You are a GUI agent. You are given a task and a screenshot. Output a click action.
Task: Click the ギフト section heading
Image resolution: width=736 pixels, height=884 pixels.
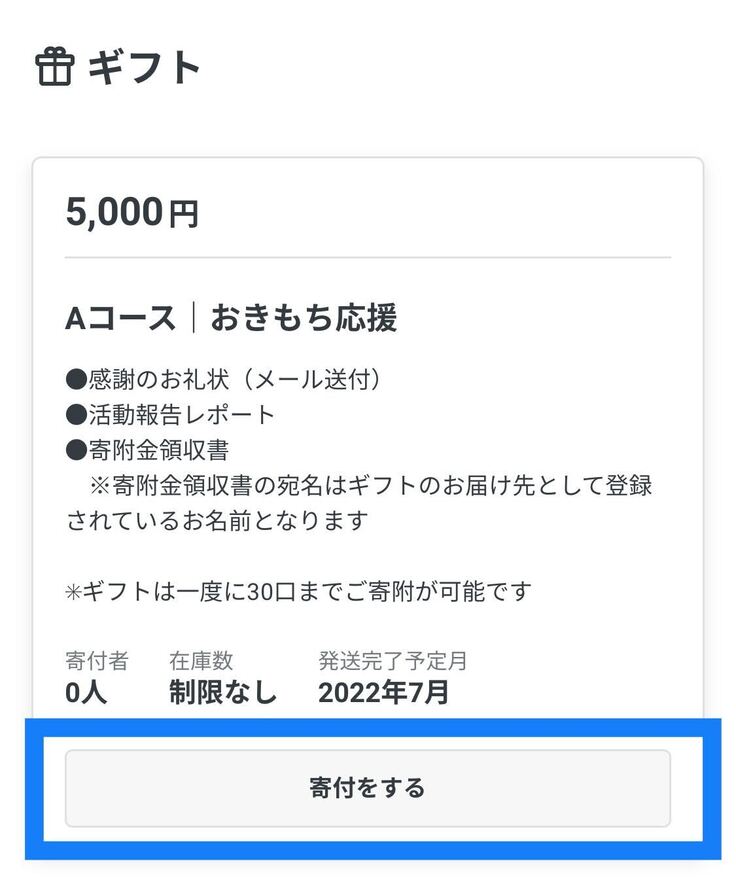pos(144,67)
